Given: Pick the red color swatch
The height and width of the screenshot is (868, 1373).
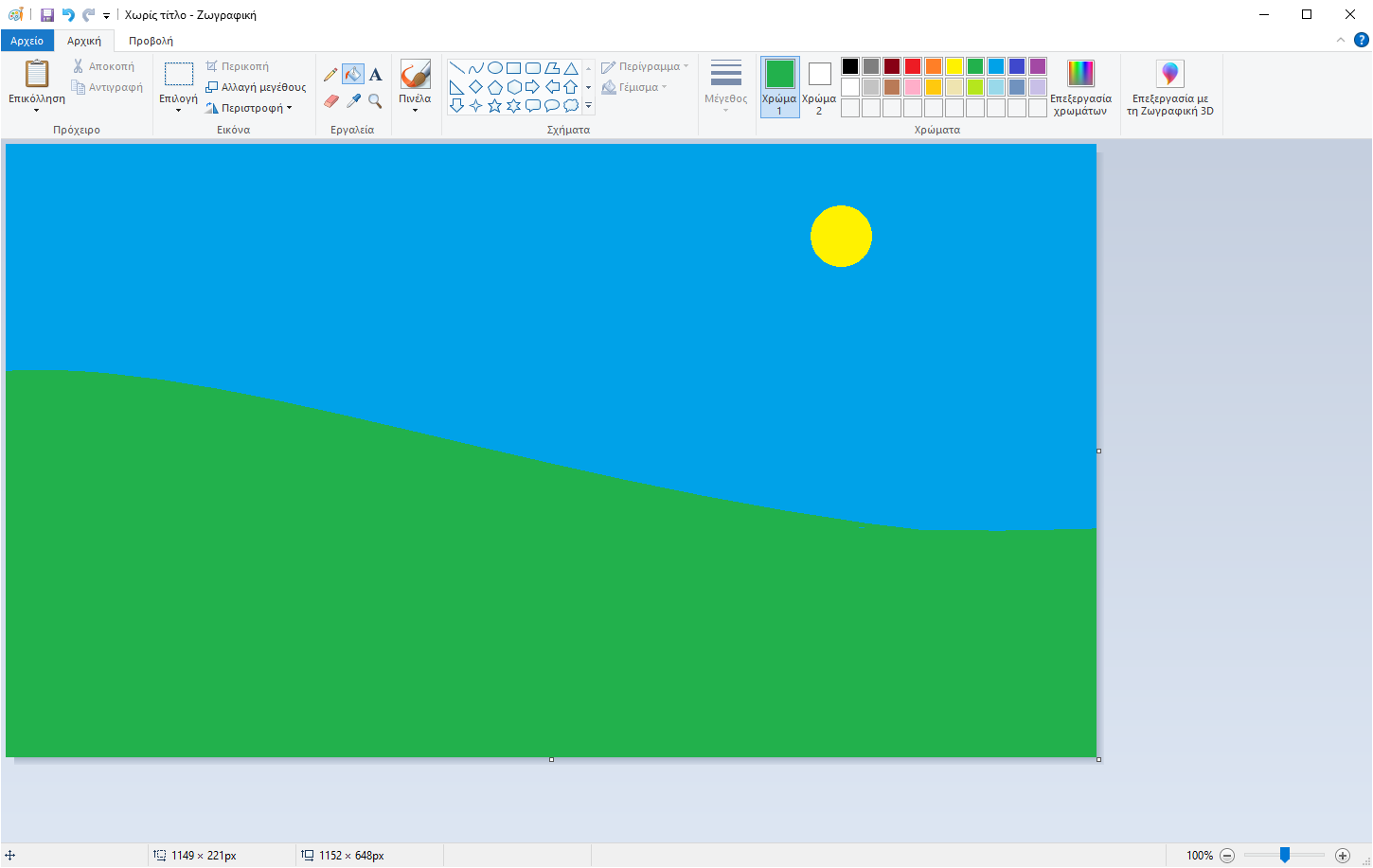Looking at the screenshot, I should 913,66.
